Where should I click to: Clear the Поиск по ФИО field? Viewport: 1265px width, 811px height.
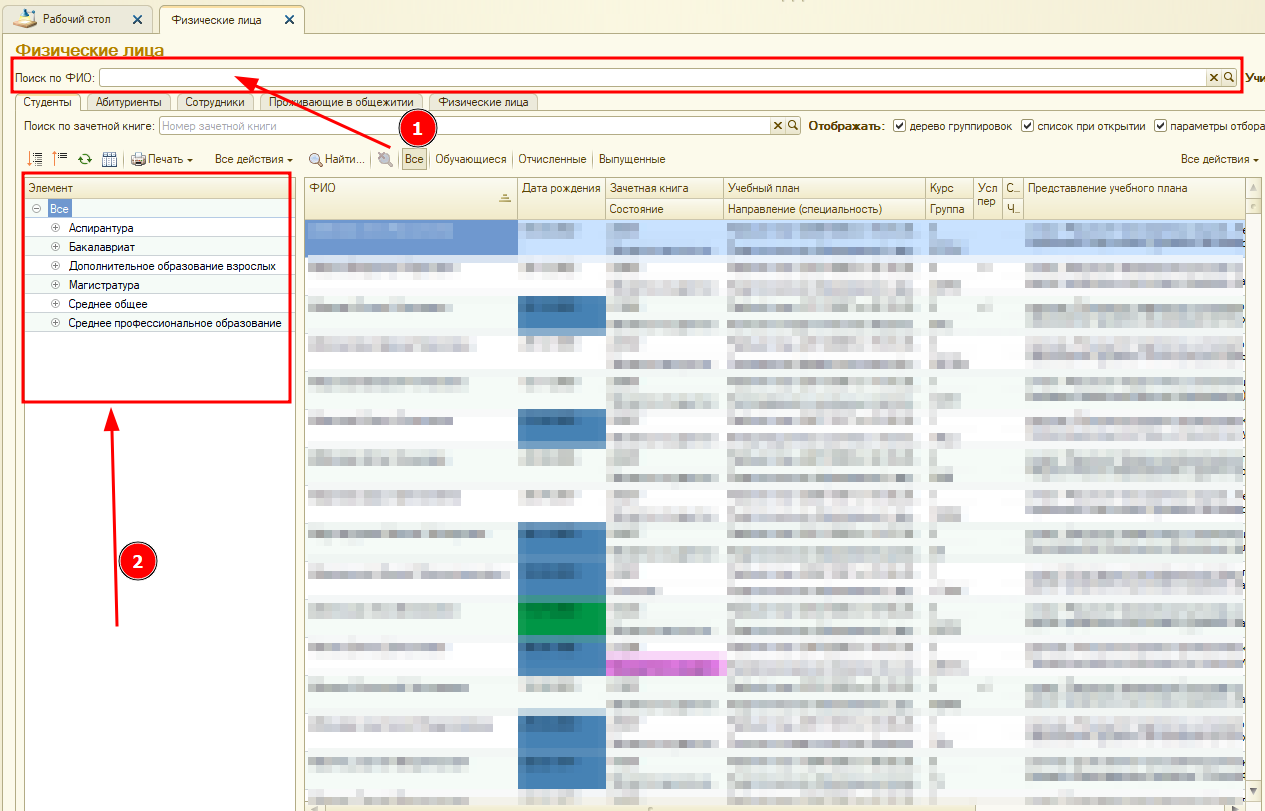pos(1214,78)
